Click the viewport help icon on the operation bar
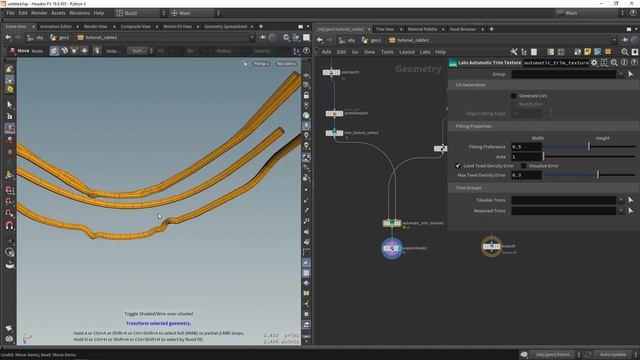Screen dimensions: 640x360 306,51
